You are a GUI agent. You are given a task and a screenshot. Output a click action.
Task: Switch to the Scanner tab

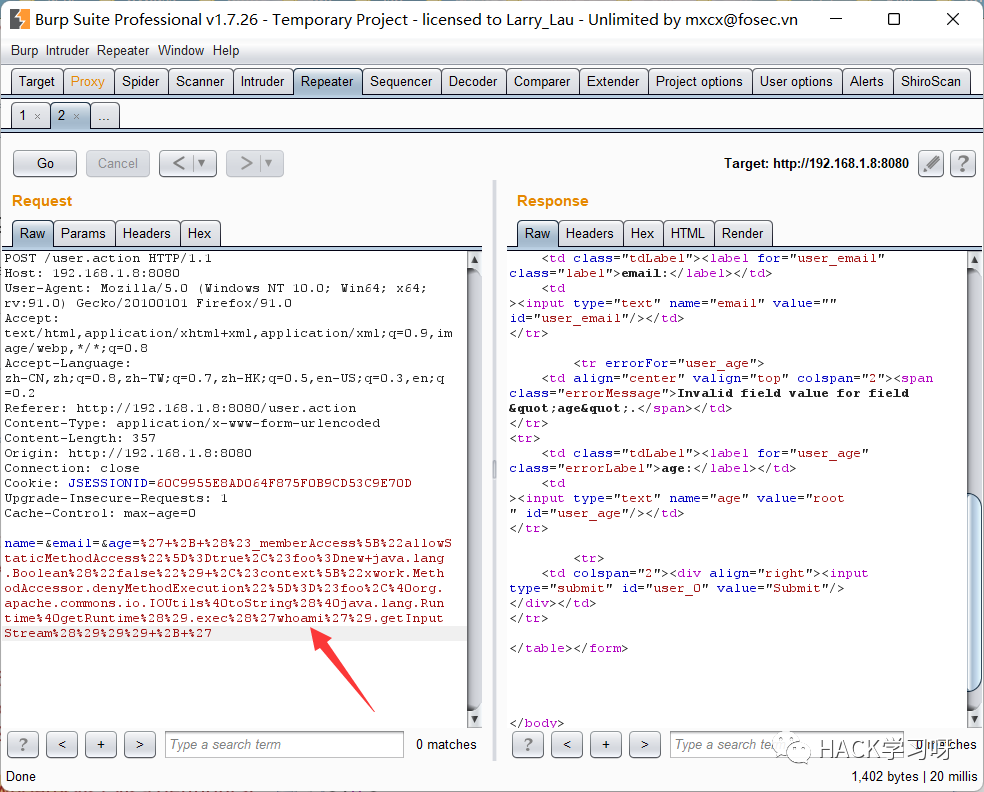(200, 82)
